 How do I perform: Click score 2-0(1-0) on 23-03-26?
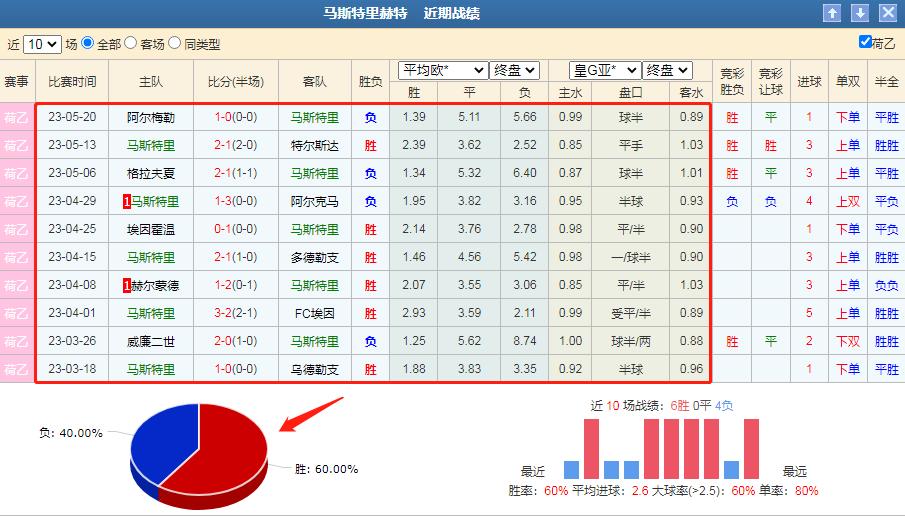(x=235, y=341)
